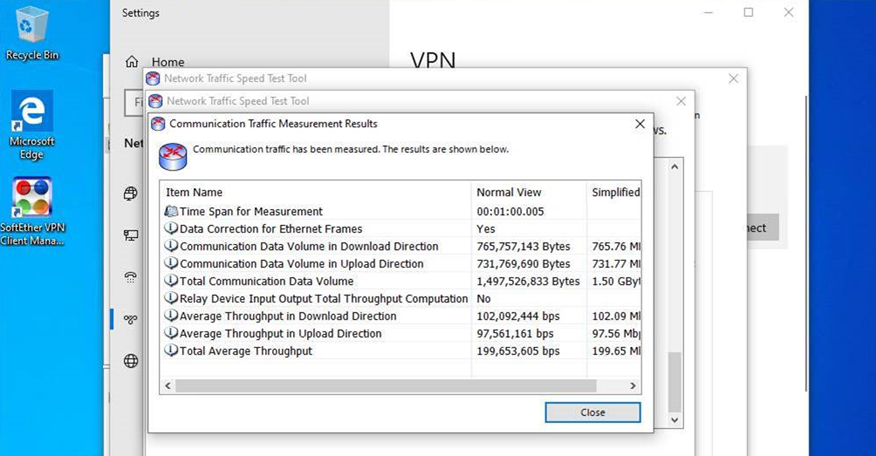The height and width of the screenshot is (456, 876).
Task: Click the horizontal scrollbar right arrow
Action: (x=632, y=386)
